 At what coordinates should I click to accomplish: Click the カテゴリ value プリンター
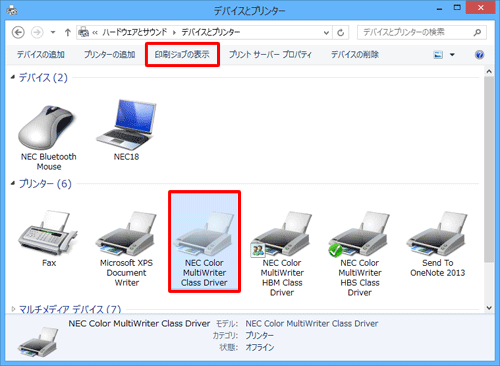(259, 335)
